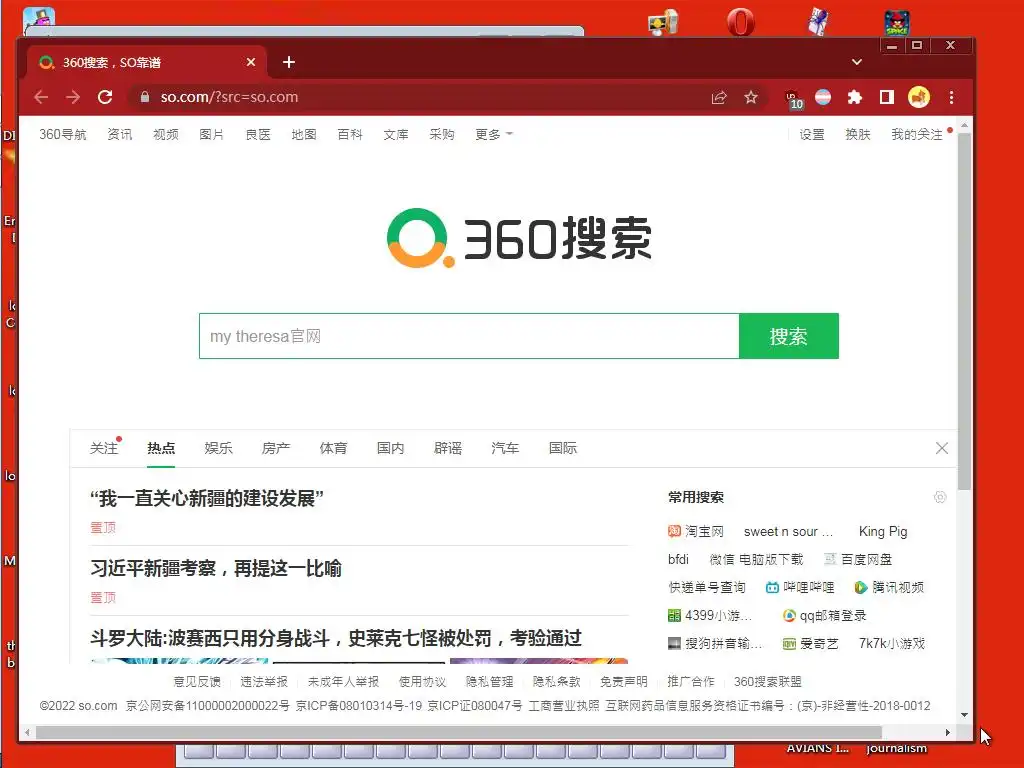Open the 百科 navigation link
The height and width of the screenshot is (768, 1024).
(x=350, y=135)
